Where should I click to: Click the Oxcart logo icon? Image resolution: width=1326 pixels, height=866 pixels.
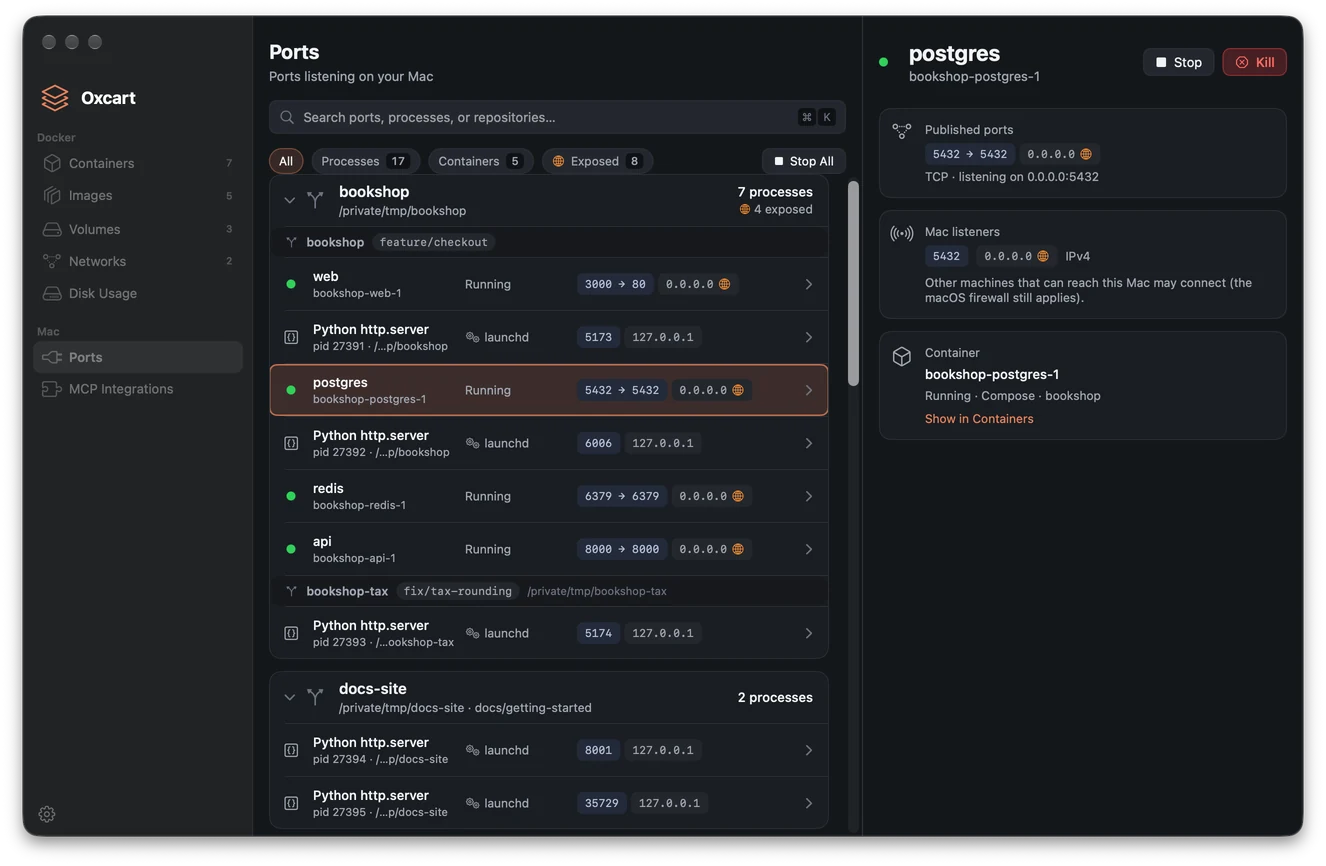tap(55, 98)
